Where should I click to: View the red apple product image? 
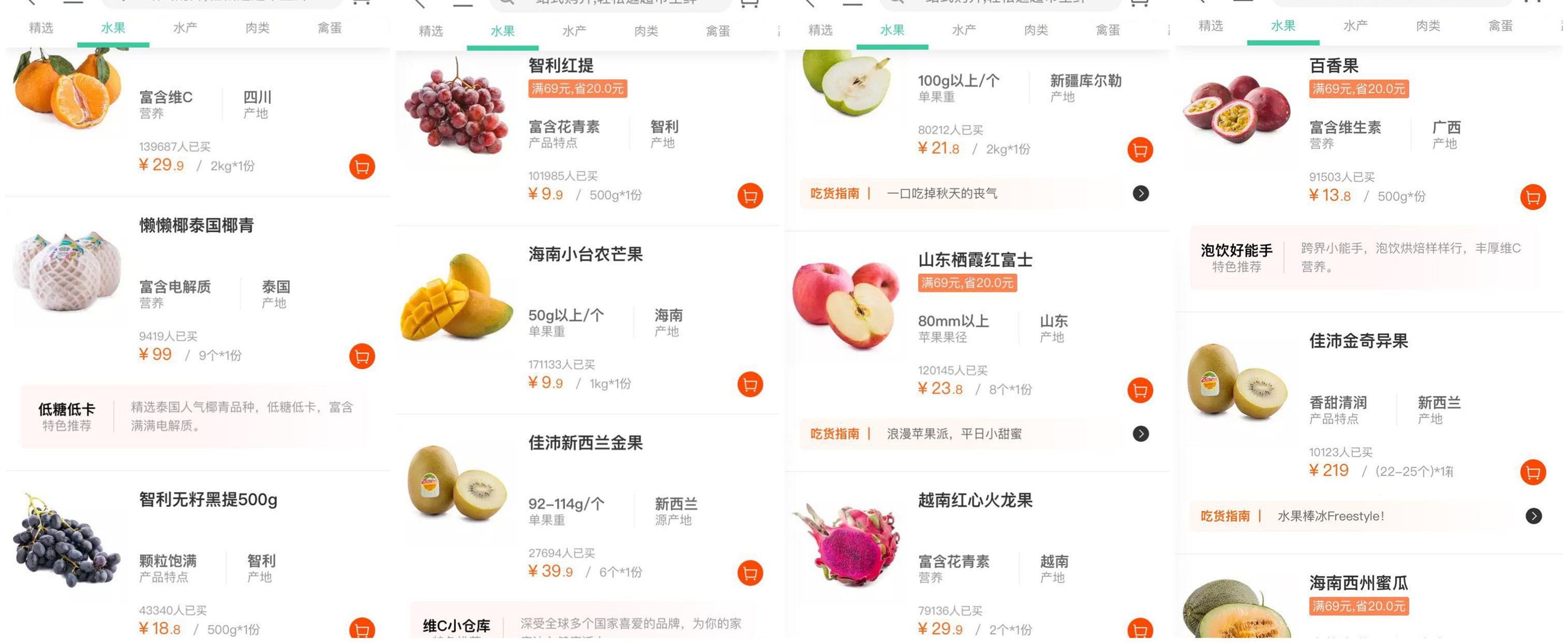[x=846, y=306]
